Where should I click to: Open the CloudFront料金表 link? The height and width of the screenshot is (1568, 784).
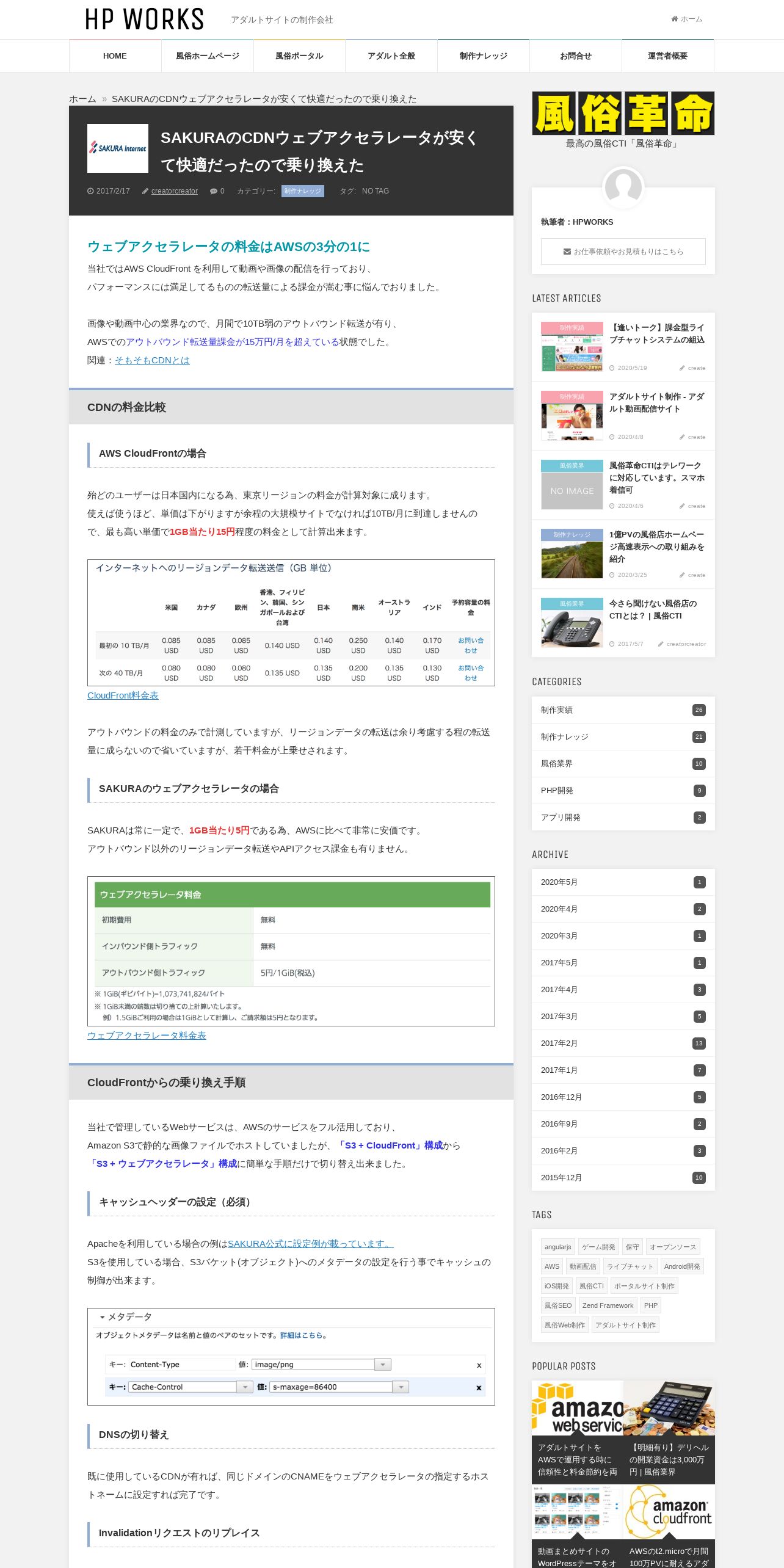coord(123,695)
